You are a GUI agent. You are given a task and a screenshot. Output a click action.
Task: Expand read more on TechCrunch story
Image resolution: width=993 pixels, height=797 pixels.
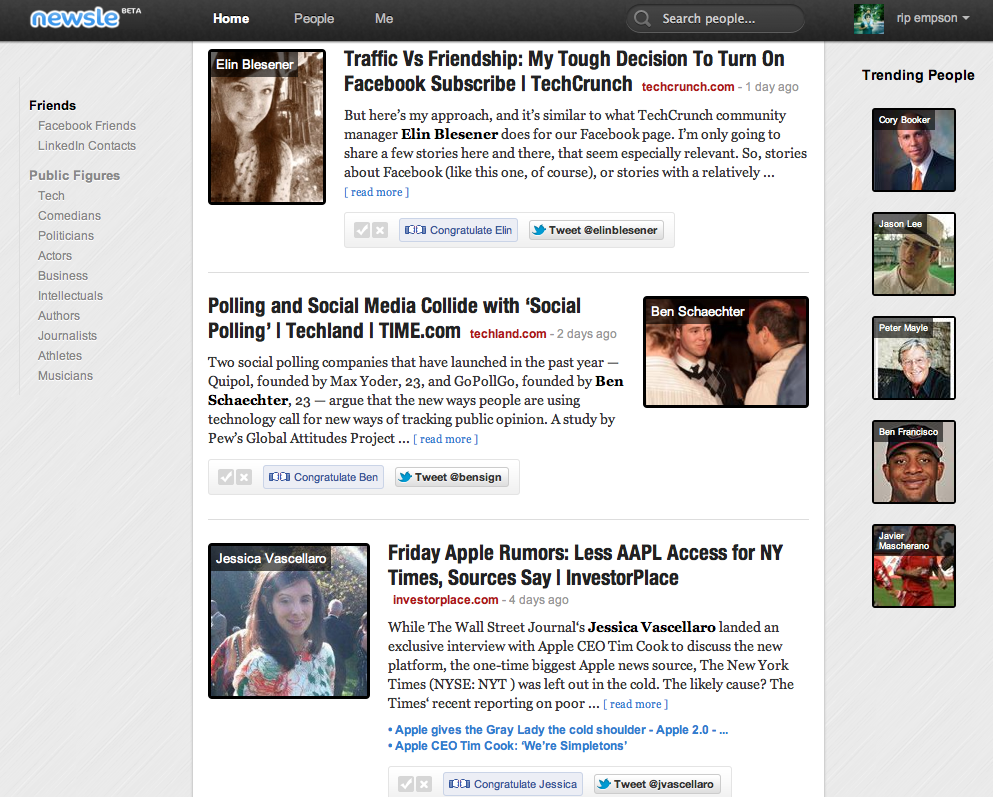(x=376, y=192)
